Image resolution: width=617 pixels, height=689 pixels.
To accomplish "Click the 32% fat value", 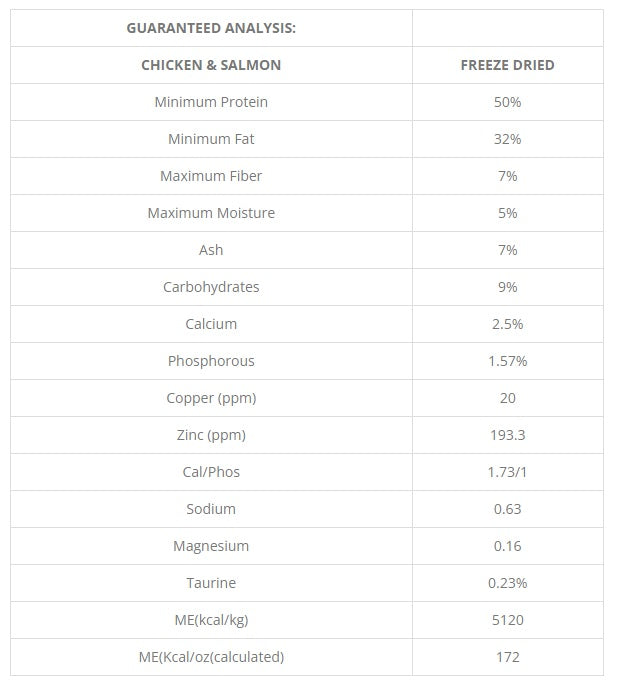I will [508, 139].
